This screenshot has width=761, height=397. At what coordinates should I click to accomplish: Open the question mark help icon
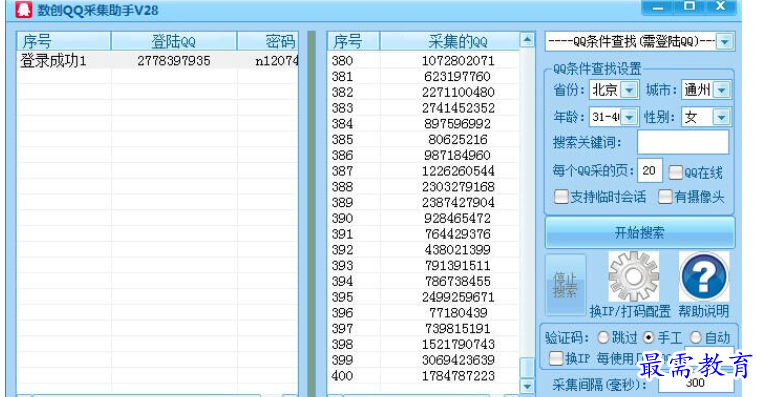click(703, 276)
